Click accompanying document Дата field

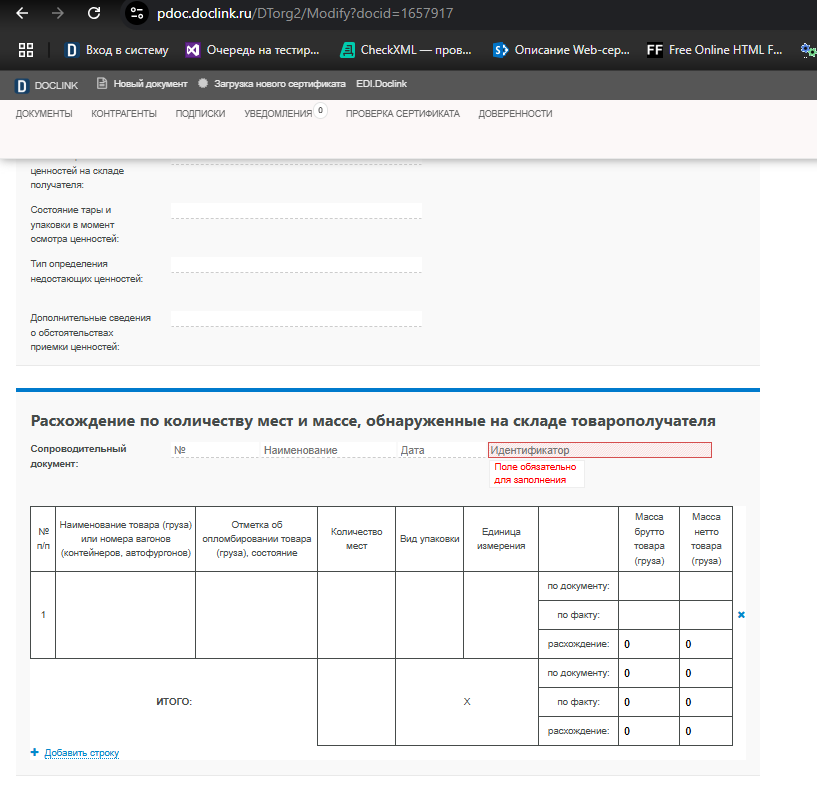coord(442,450)
